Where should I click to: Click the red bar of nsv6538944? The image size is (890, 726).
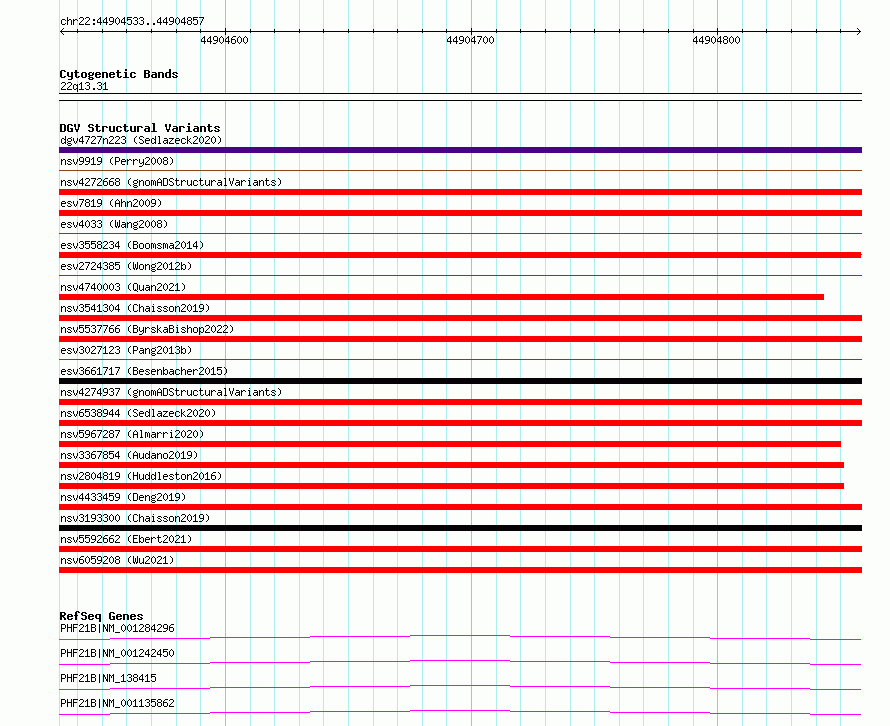click(x=460, y=423)
